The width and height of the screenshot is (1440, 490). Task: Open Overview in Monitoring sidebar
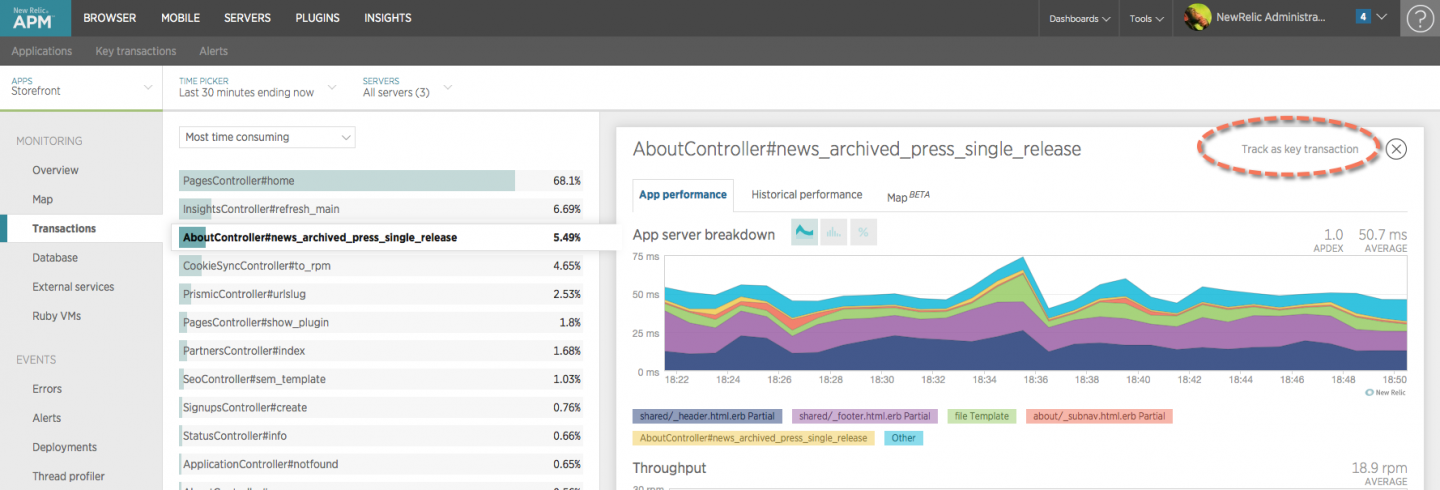click(x=55, y=170)
